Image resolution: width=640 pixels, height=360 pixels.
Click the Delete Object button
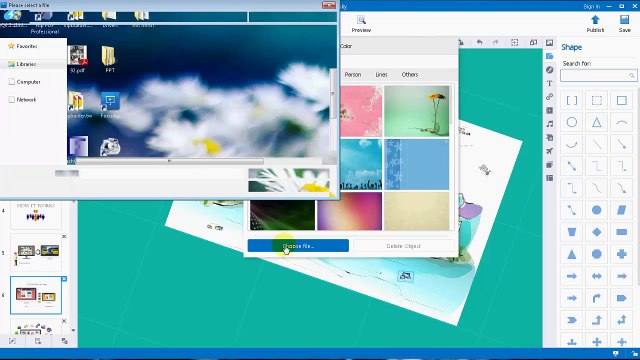tap(403, 246)
